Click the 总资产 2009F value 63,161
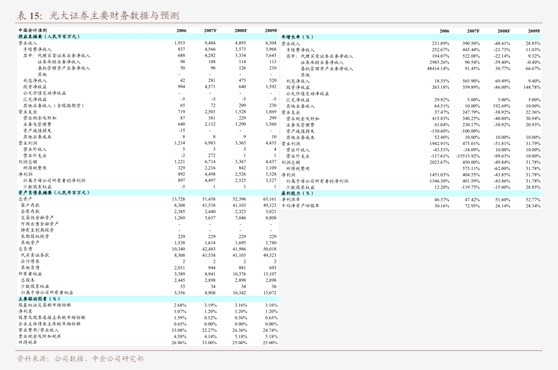The height and width of the screenshot is (370, 558). [x=270, y=199]
